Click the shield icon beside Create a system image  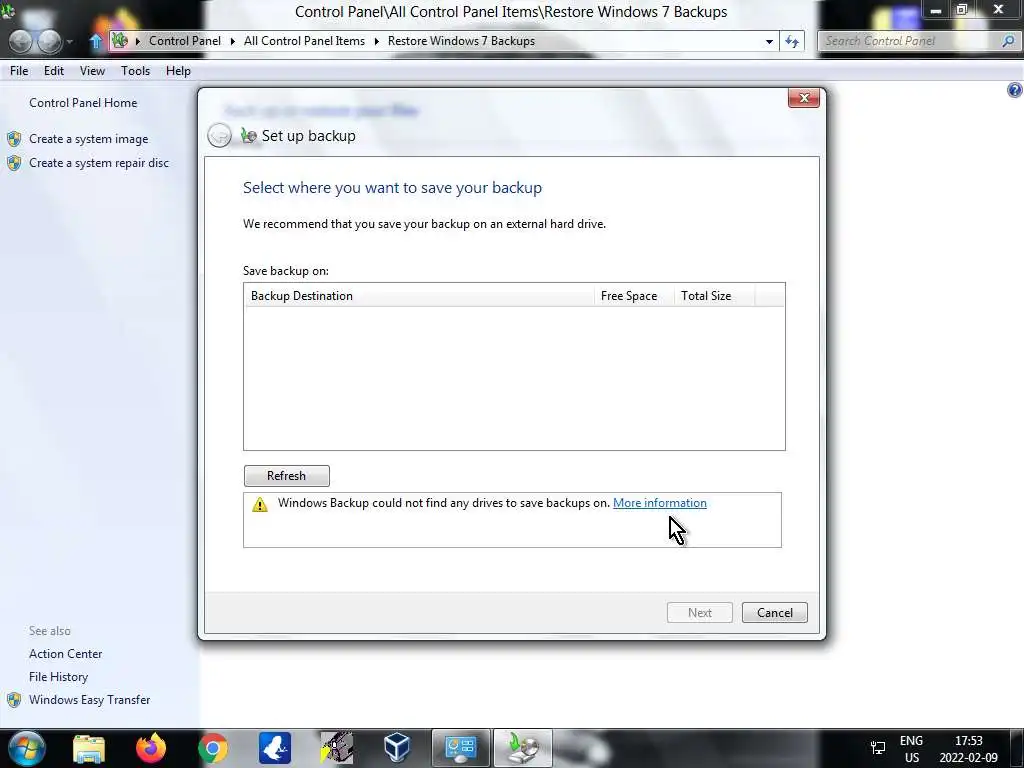pyautogui.click(x=14, y=138)
